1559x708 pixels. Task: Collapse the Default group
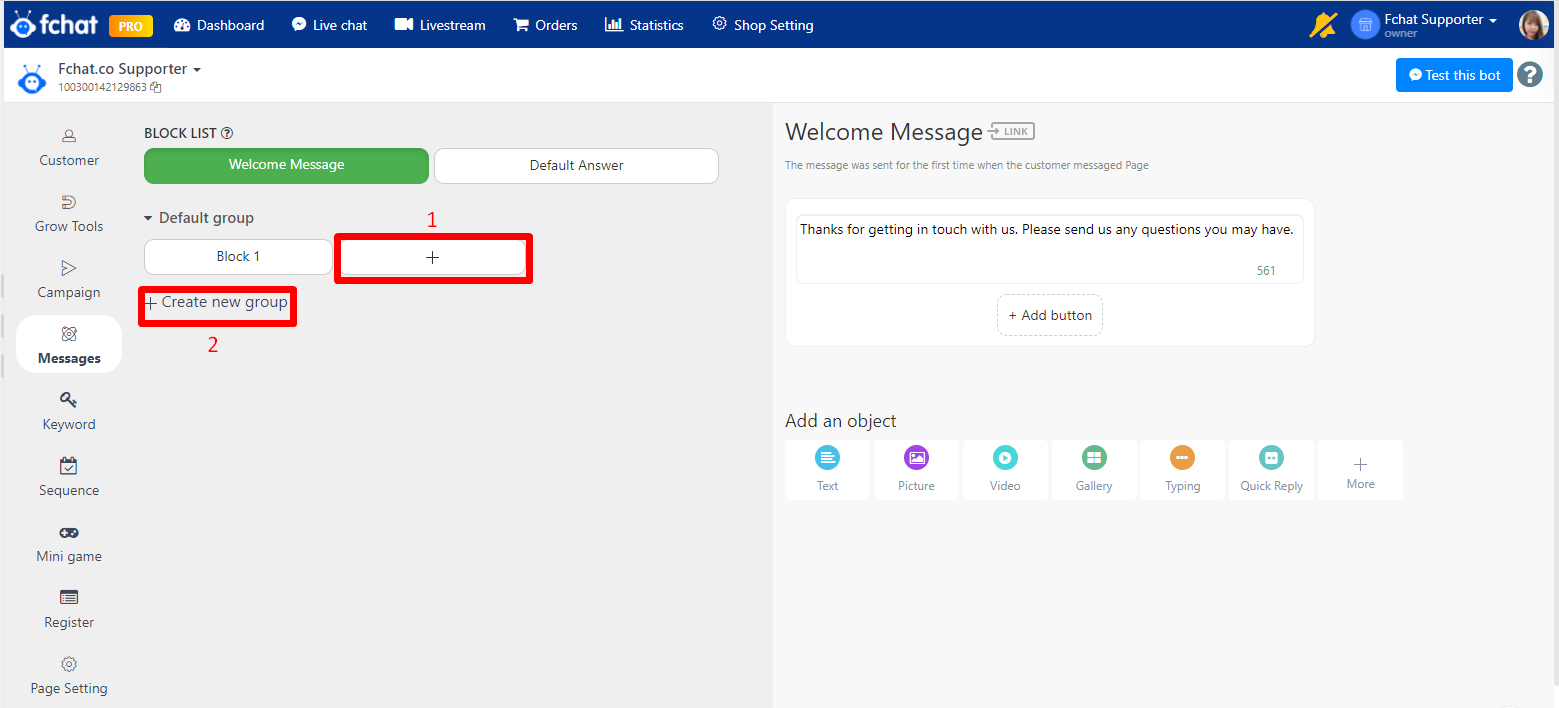coord(199,218)
